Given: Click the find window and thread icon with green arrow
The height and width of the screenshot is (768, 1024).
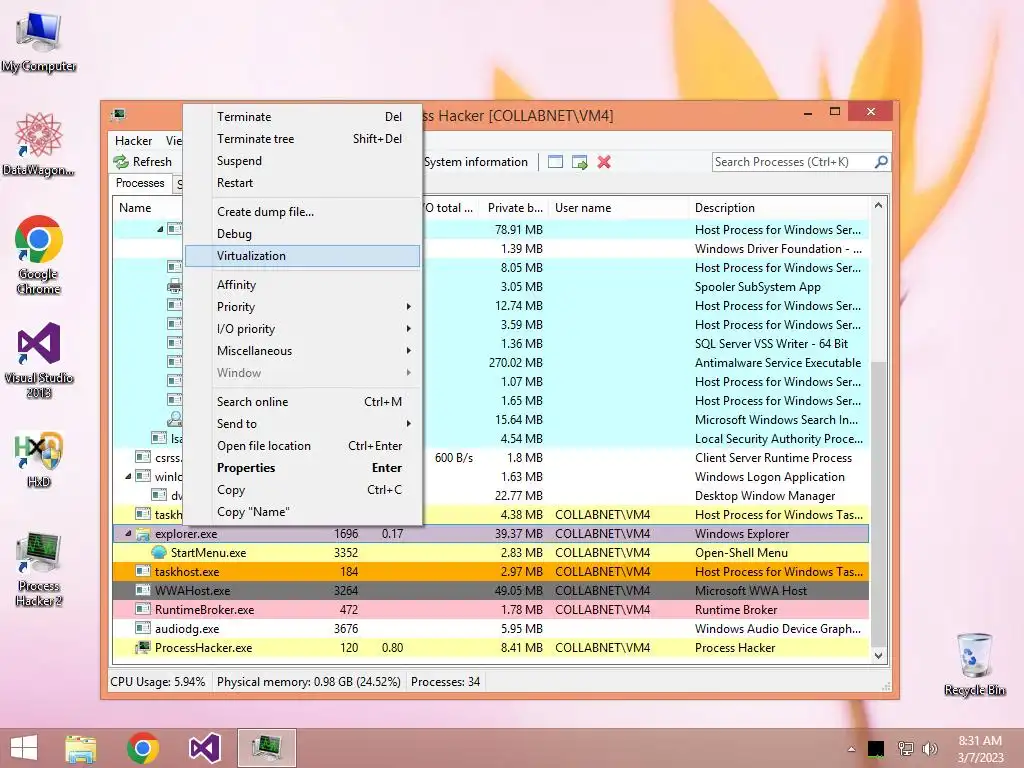Looking at the screenshot, I should [x=579, y=162].
